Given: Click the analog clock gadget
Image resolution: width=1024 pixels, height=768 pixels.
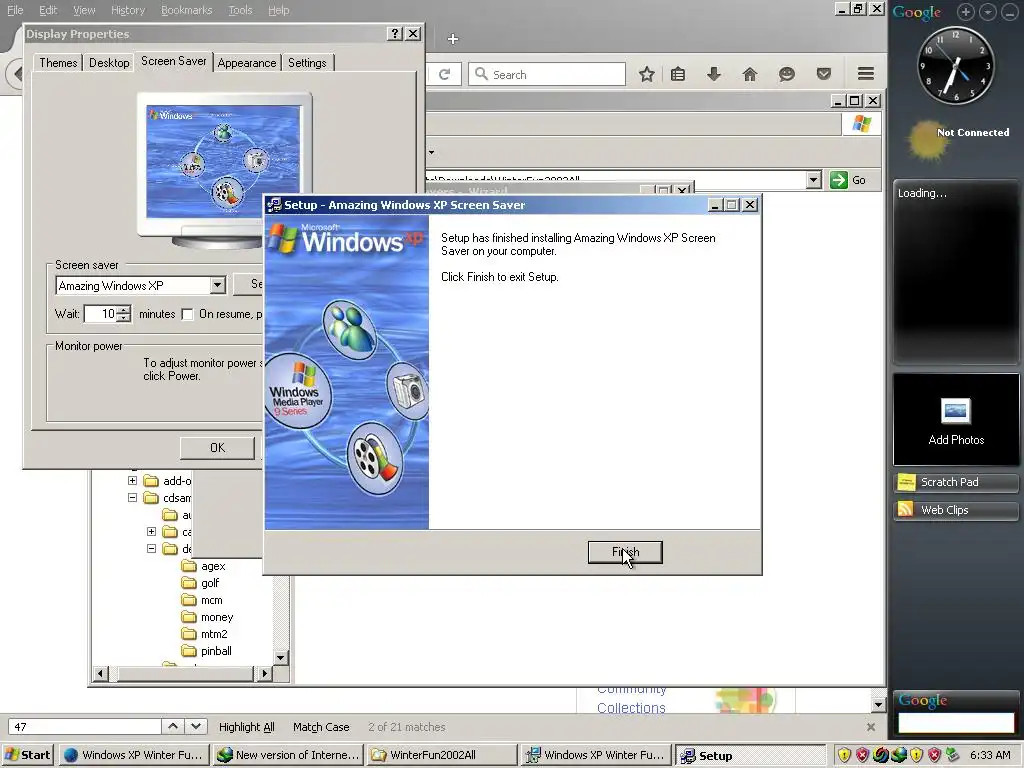Looking at the screenshot, I should [x=956, y=65].
